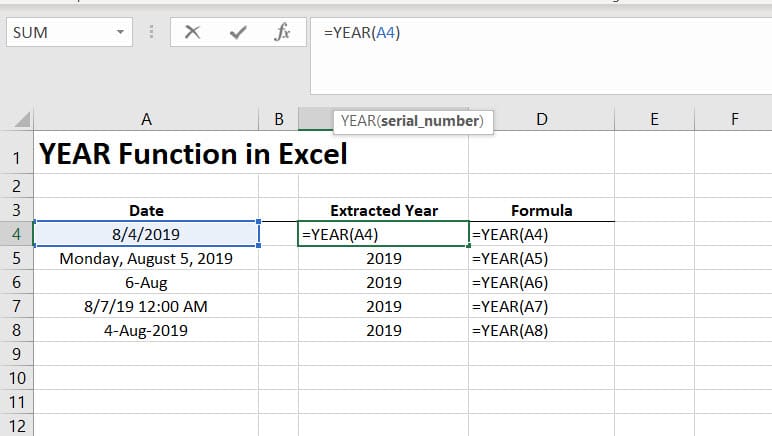Select column F header

click(x=734, y=120)
